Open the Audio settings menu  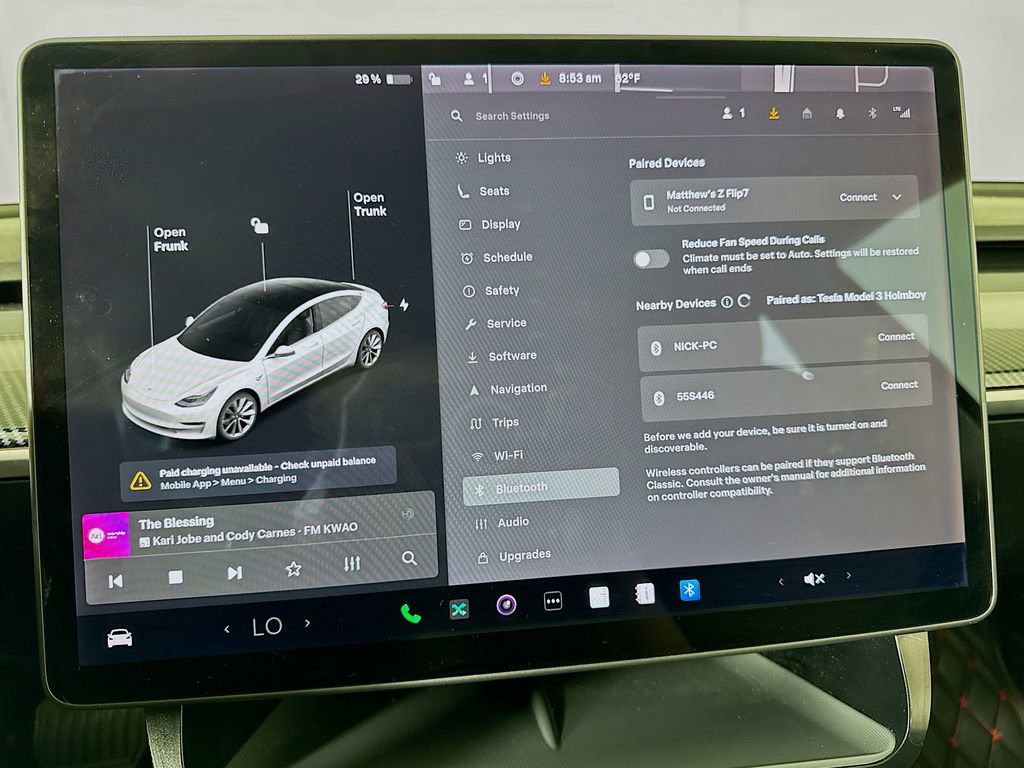point(502,522)
